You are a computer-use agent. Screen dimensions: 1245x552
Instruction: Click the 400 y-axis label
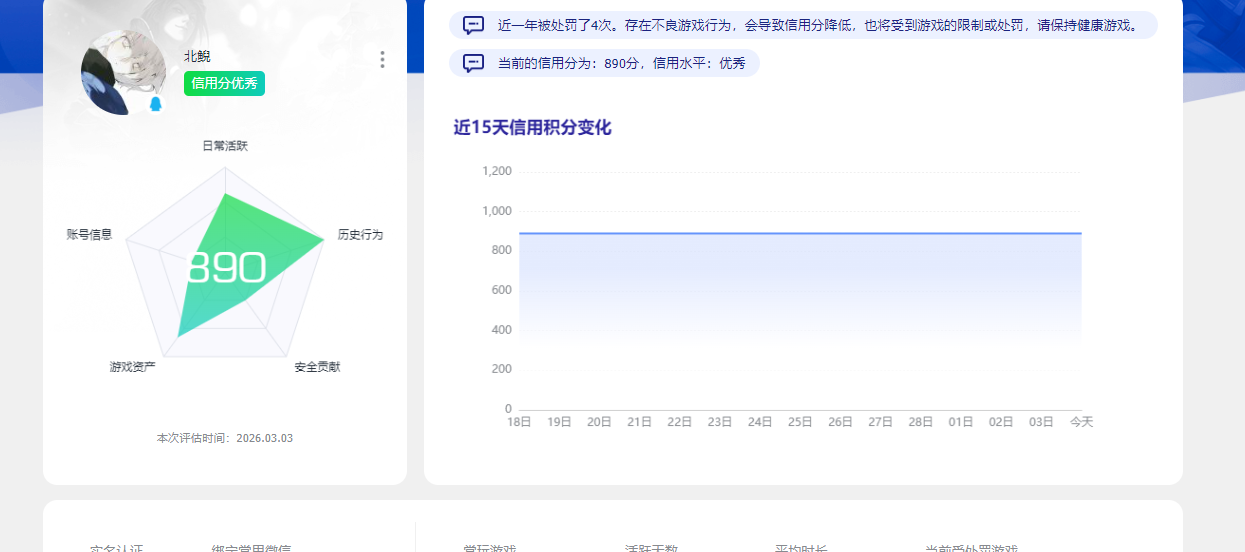click(502, 330)
